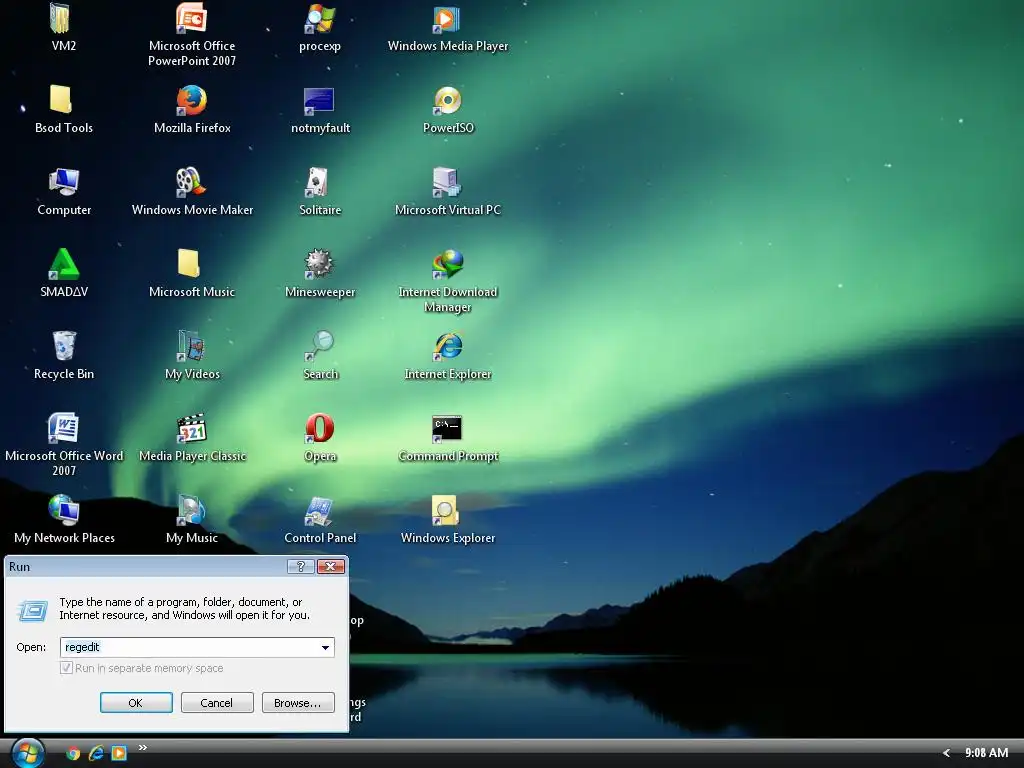Open the VM2 desktop folder icon
Viewport: 1024px width, 768px height.
point(61,18)
